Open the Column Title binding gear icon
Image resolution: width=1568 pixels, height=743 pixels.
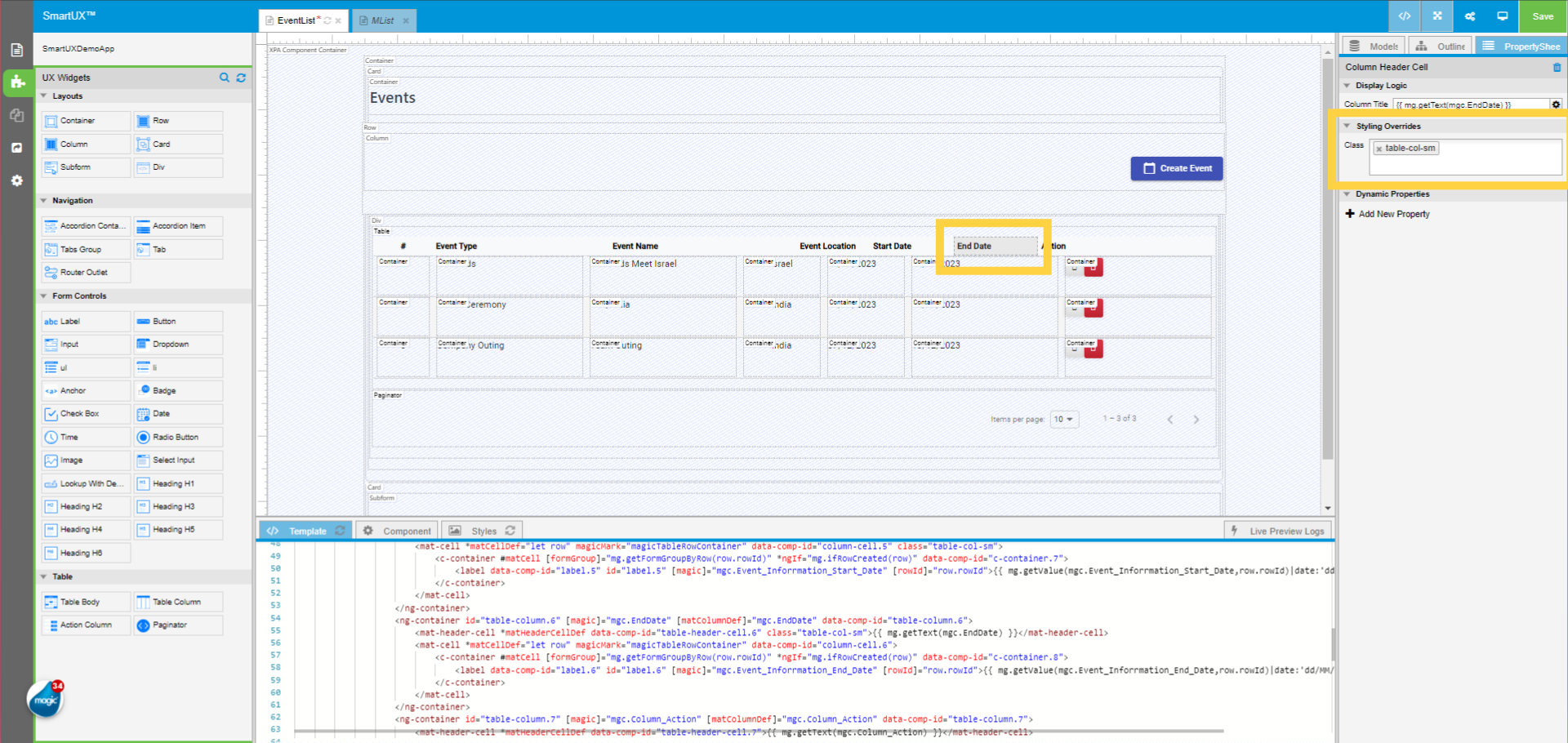click(1557, 105)
